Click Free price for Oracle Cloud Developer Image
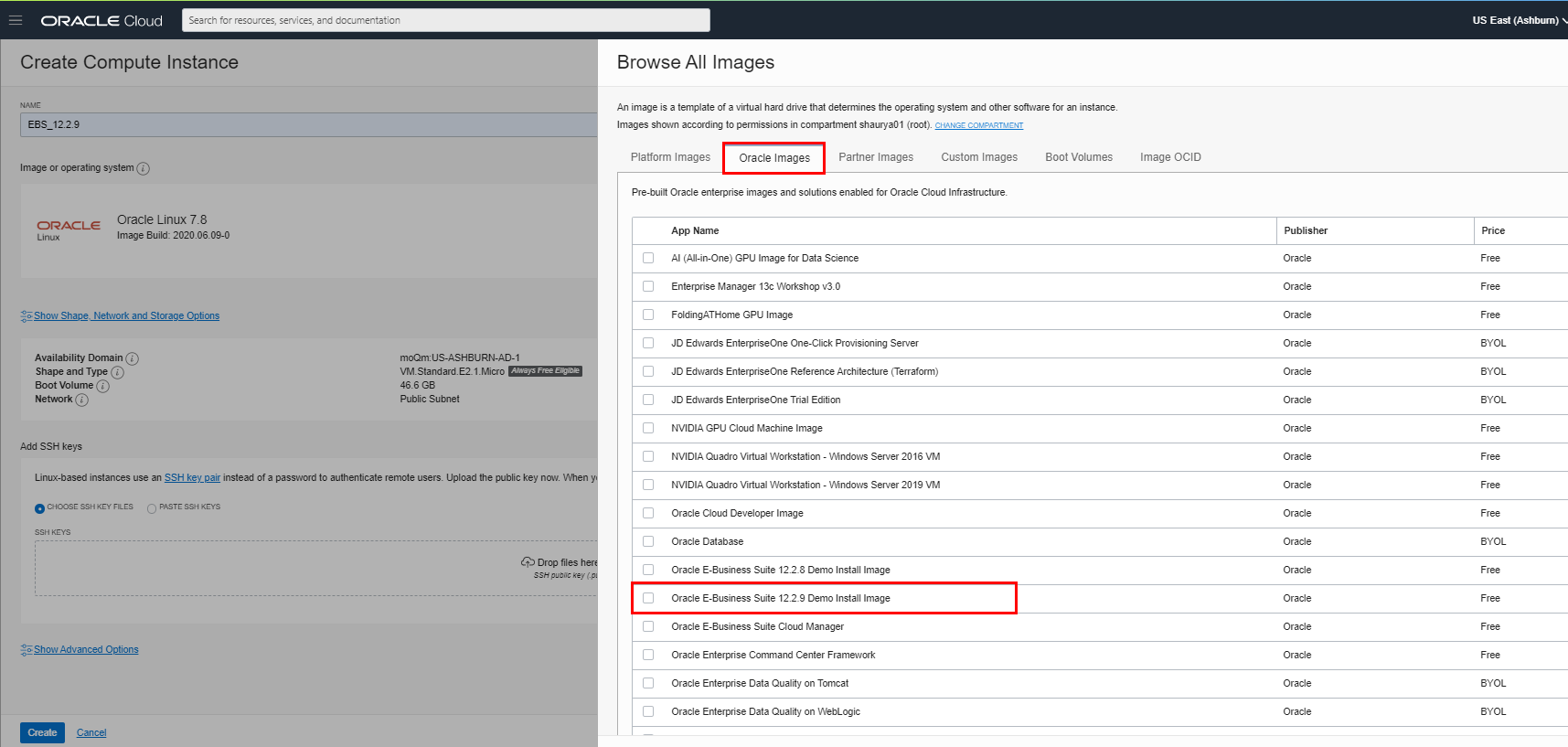This screenshot has width=1568, height=747. (x=1490, y=513)
